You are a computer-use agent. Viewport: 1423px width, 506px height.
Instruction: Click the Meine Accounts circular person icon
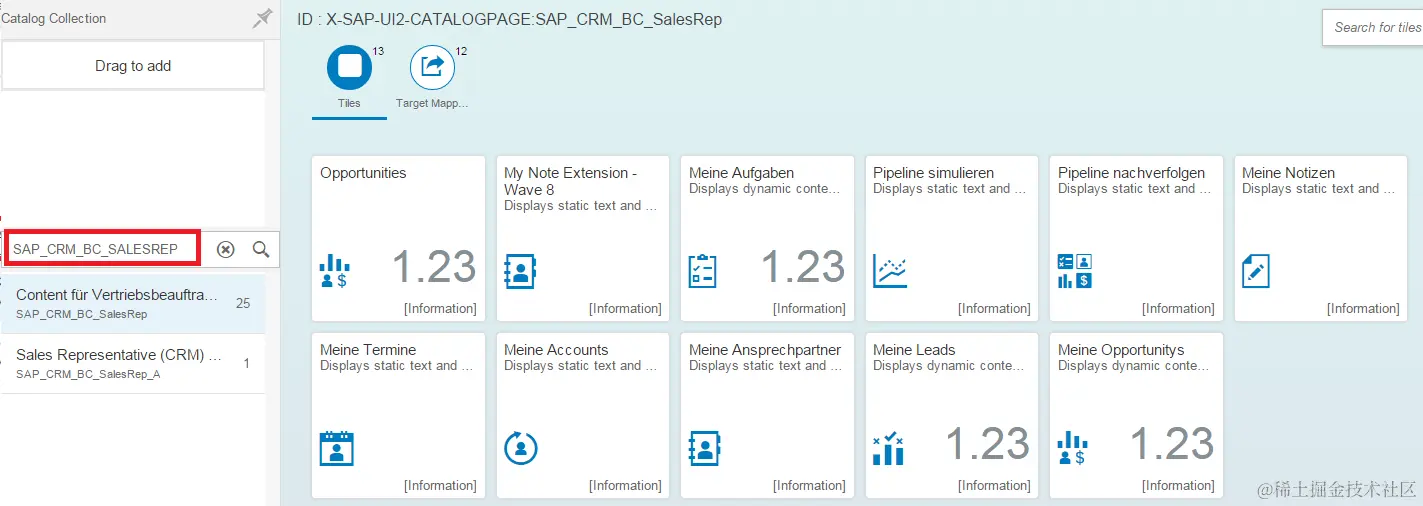pos(520,448)
